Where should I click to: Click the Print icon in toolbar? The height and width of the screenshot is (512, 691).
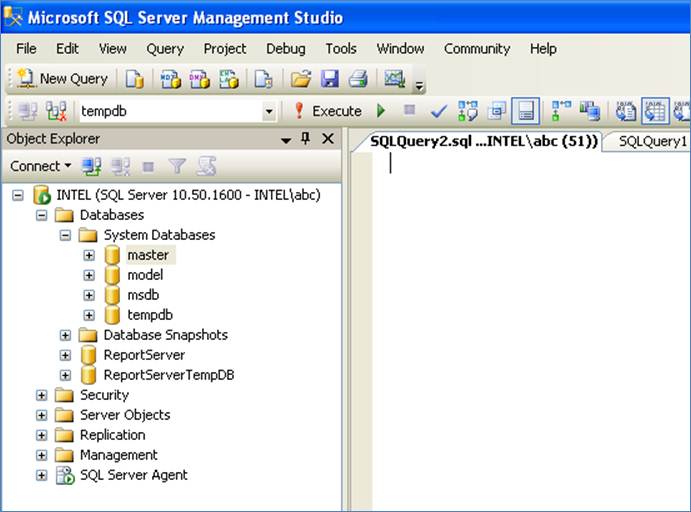[x=358, y=79]
